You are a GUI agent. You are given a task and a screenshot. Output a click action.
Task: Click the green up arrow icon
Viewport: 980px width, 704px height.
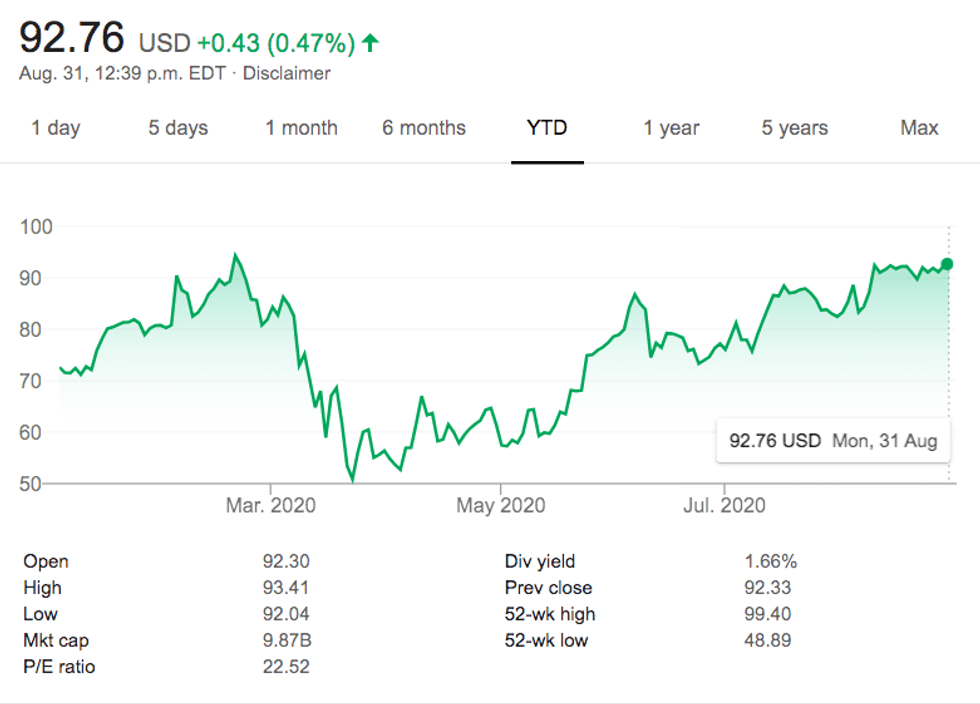pos(371,43)
